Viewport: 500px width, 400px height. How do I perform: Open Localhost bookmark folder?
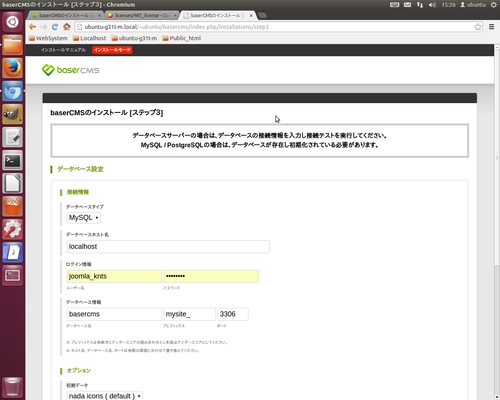[x=89, y=38]
